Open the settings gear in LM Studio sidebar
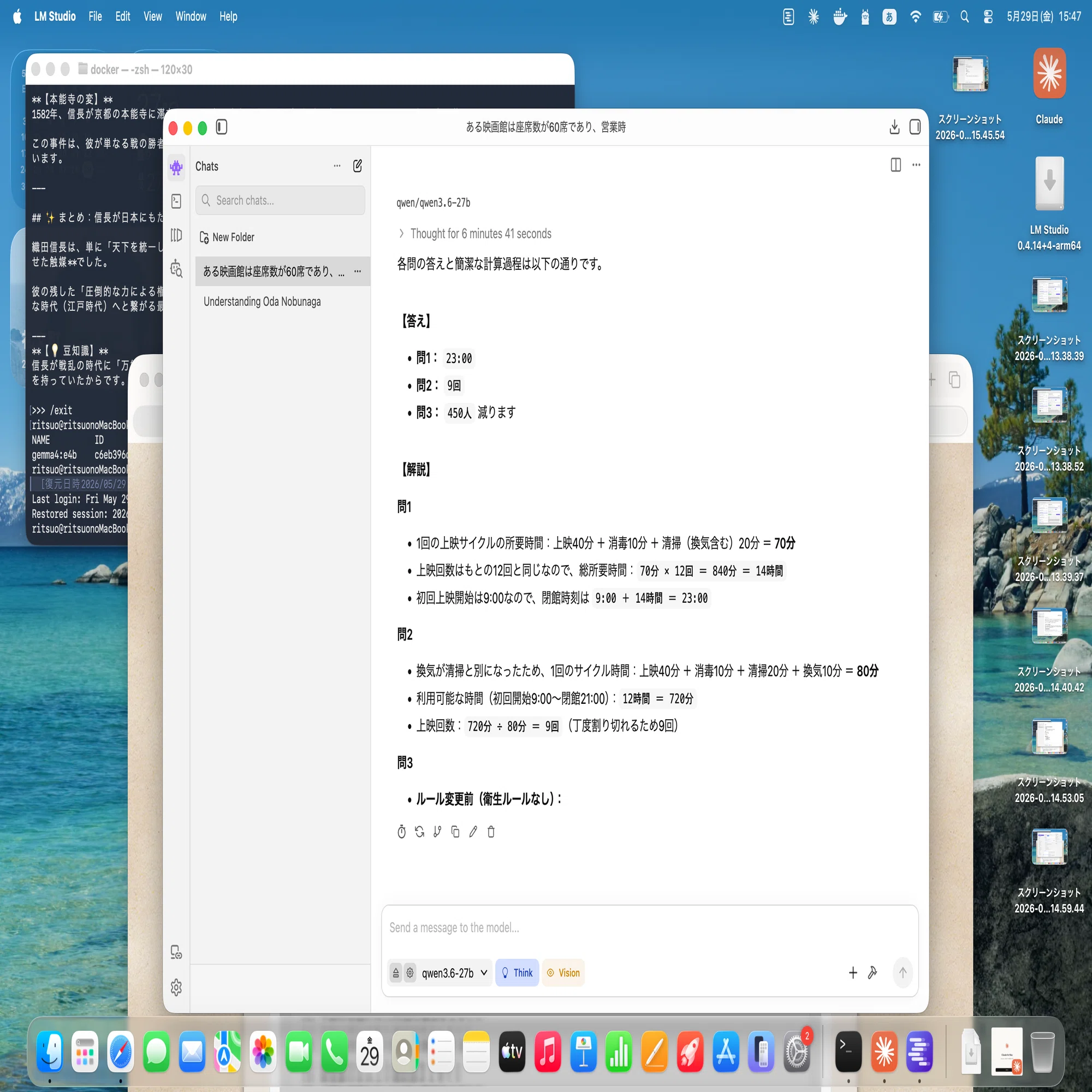 (176, 987)
